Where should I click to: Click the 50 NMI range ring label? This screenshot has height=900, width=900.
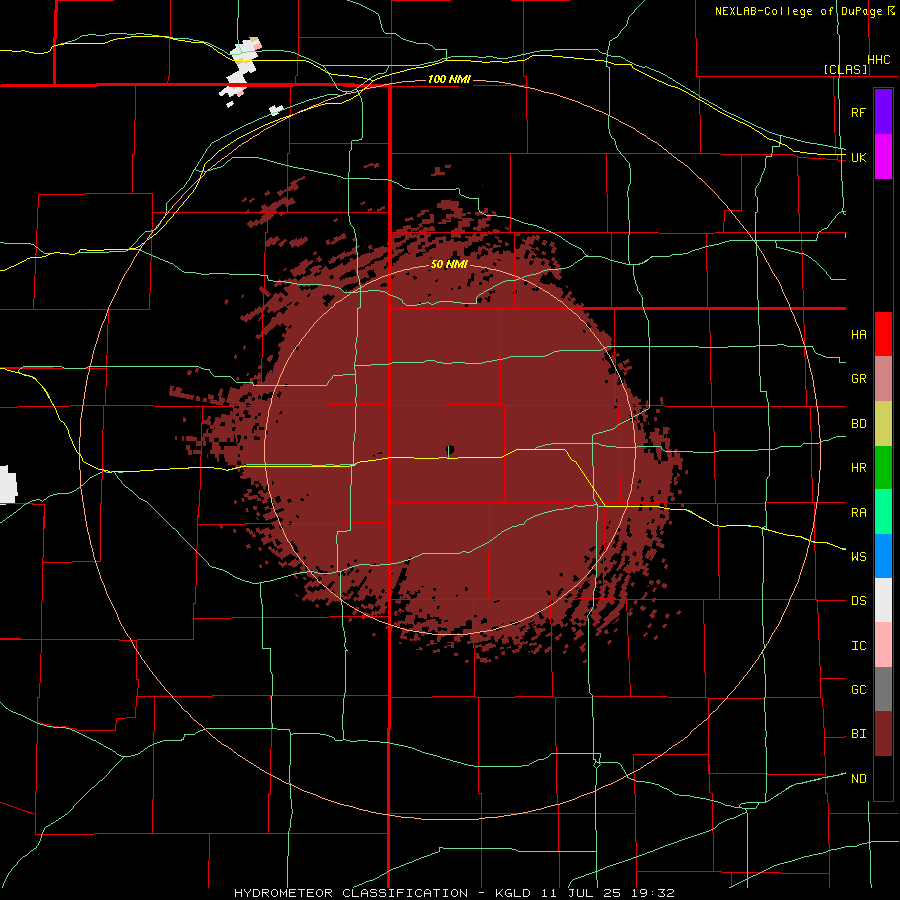click(449, 264)
